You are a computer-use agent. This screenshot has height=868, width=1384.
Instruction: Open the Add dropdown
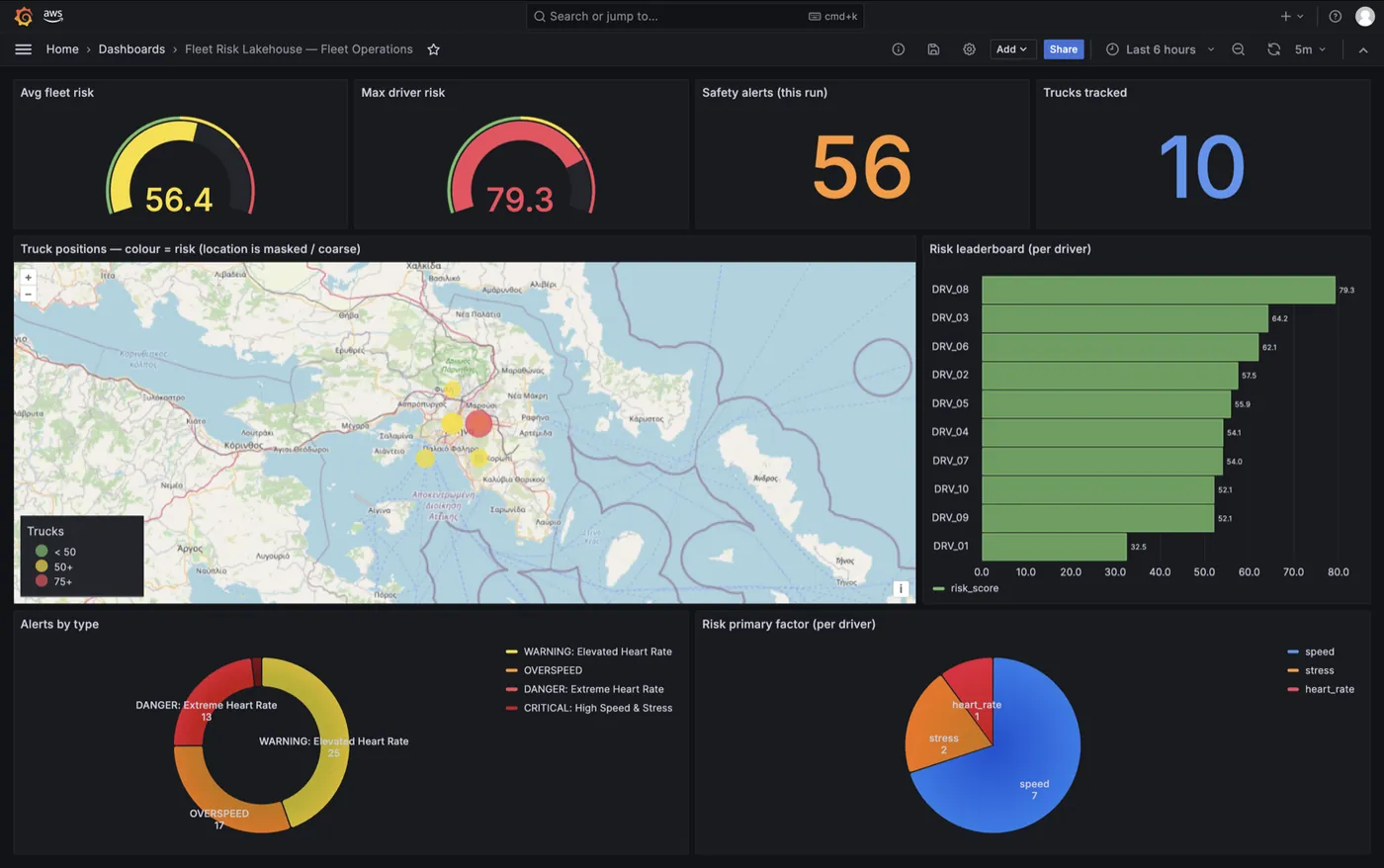(x=1011, y=49)
